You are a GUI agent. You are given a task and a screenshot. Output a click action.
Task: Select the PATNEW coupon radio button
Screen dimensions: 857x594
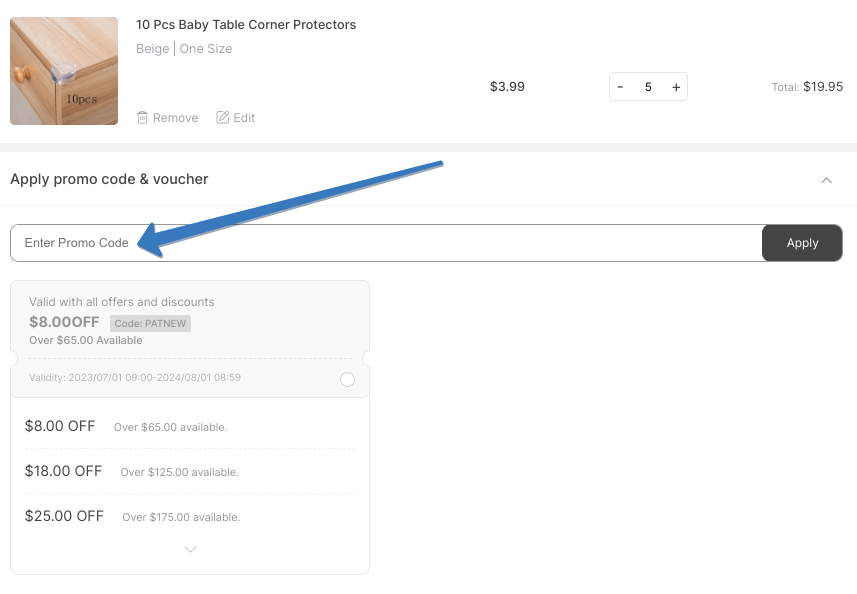click(347, 380)
